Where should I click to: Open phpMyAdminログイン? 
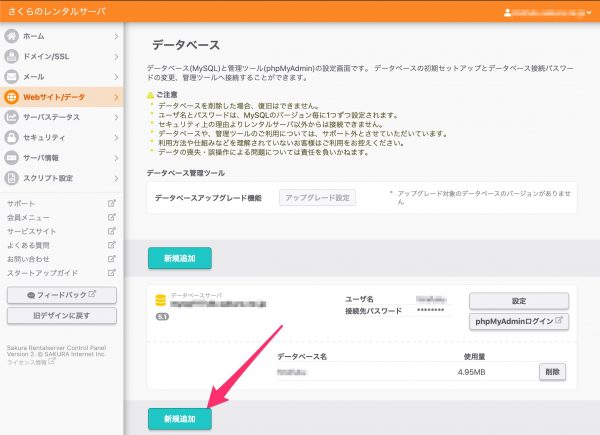(x=518, y=321)
